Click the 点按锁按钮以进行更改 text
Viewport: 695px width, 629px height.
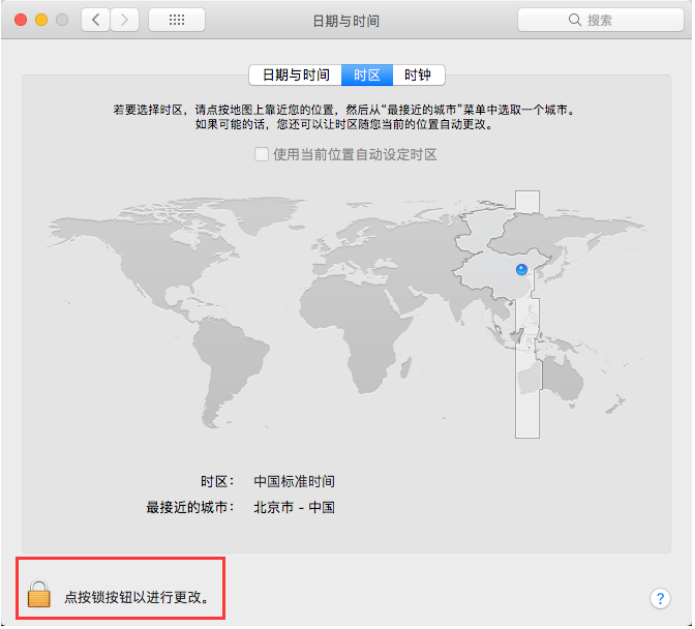coord(137,598)
